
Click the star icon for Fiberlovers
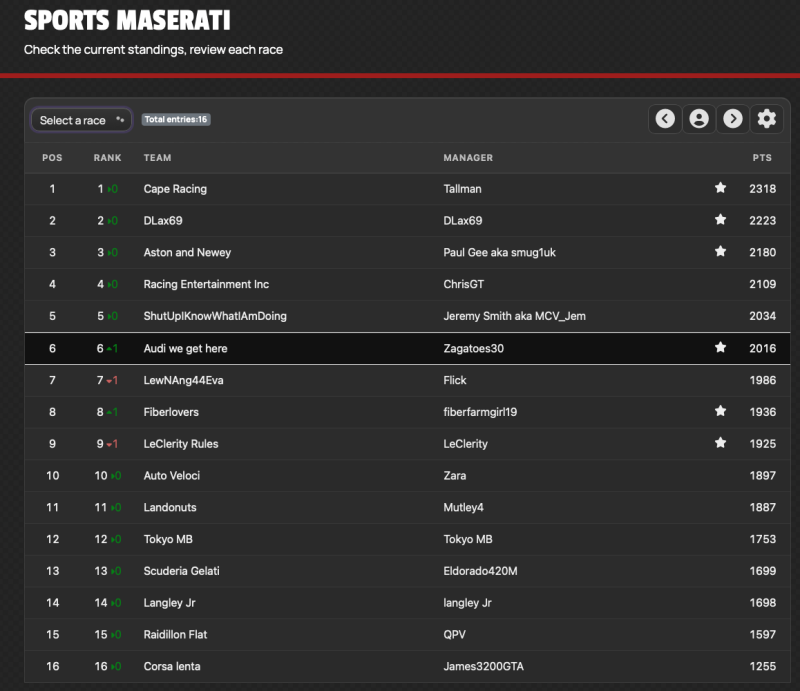point(720,411)
